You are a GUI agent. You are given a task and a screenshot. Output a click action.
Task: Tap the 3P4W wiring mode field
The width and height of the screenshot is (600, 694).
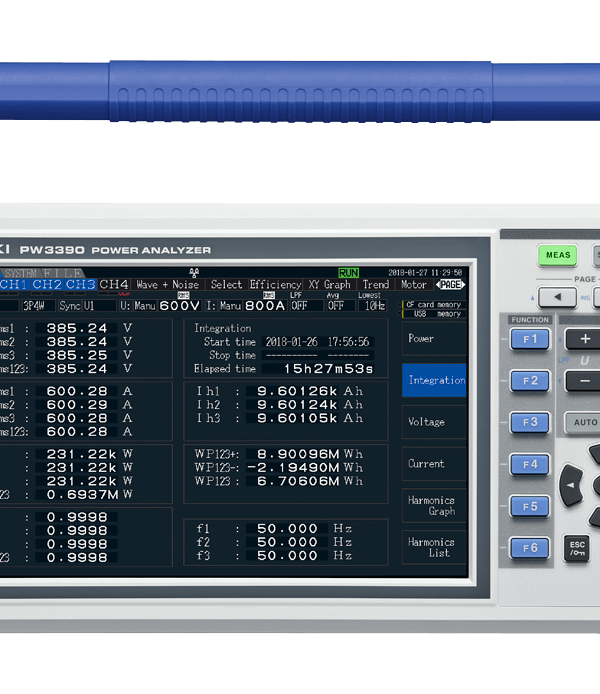point(38,306)
